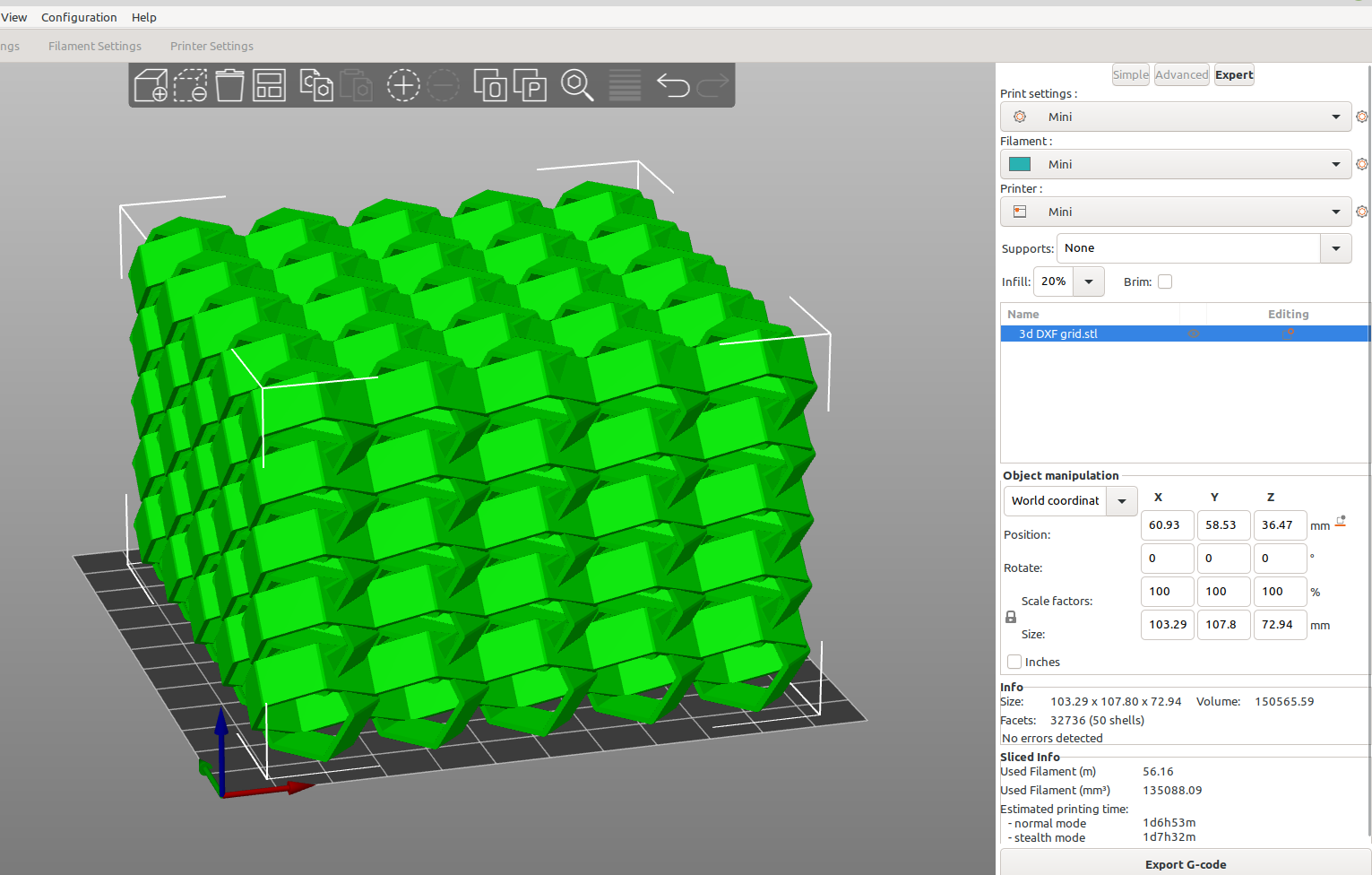Screen dimensions: 1372x875
Task: Click the Delete all (trash) icon
Action: pyautogui.click(x=229, y=85)
